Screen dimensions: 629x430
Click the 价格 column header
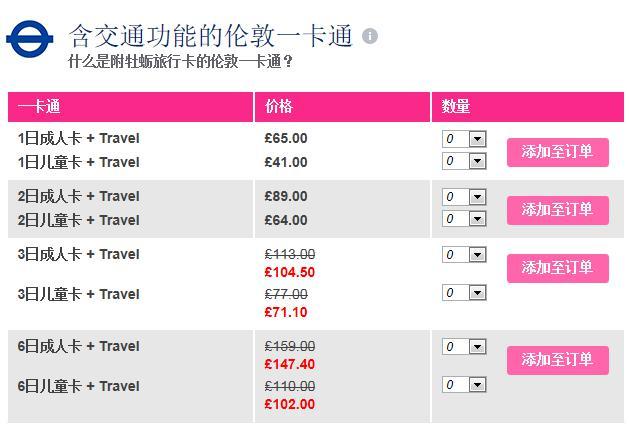pyautogui.click(x=279, y=107)
